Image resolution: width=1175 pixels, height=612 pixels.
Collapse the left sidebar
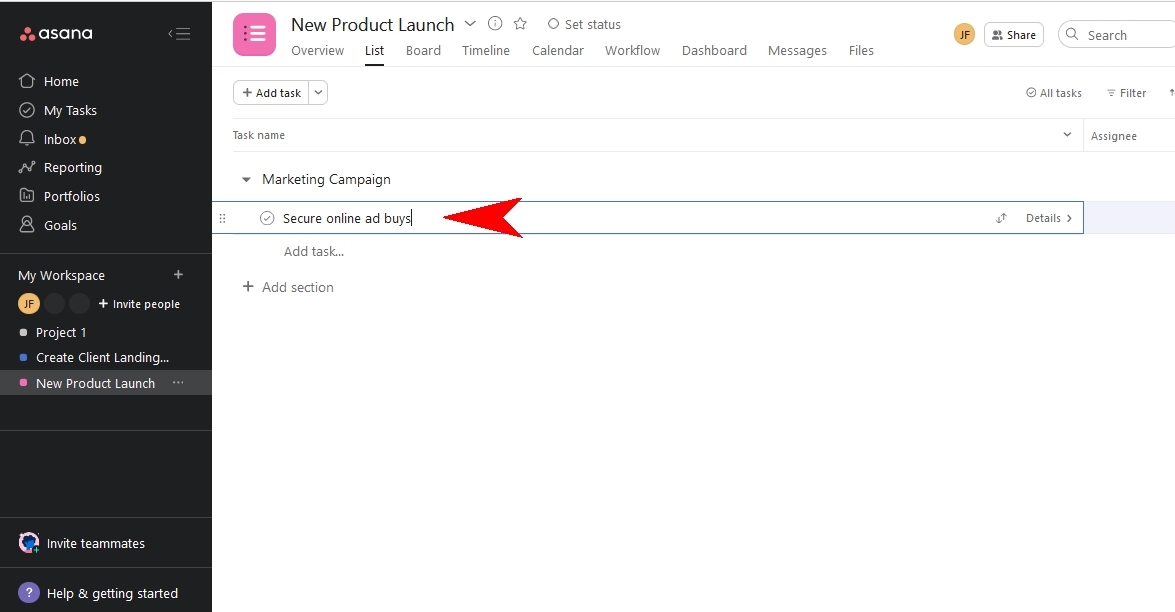pos(180,33)
